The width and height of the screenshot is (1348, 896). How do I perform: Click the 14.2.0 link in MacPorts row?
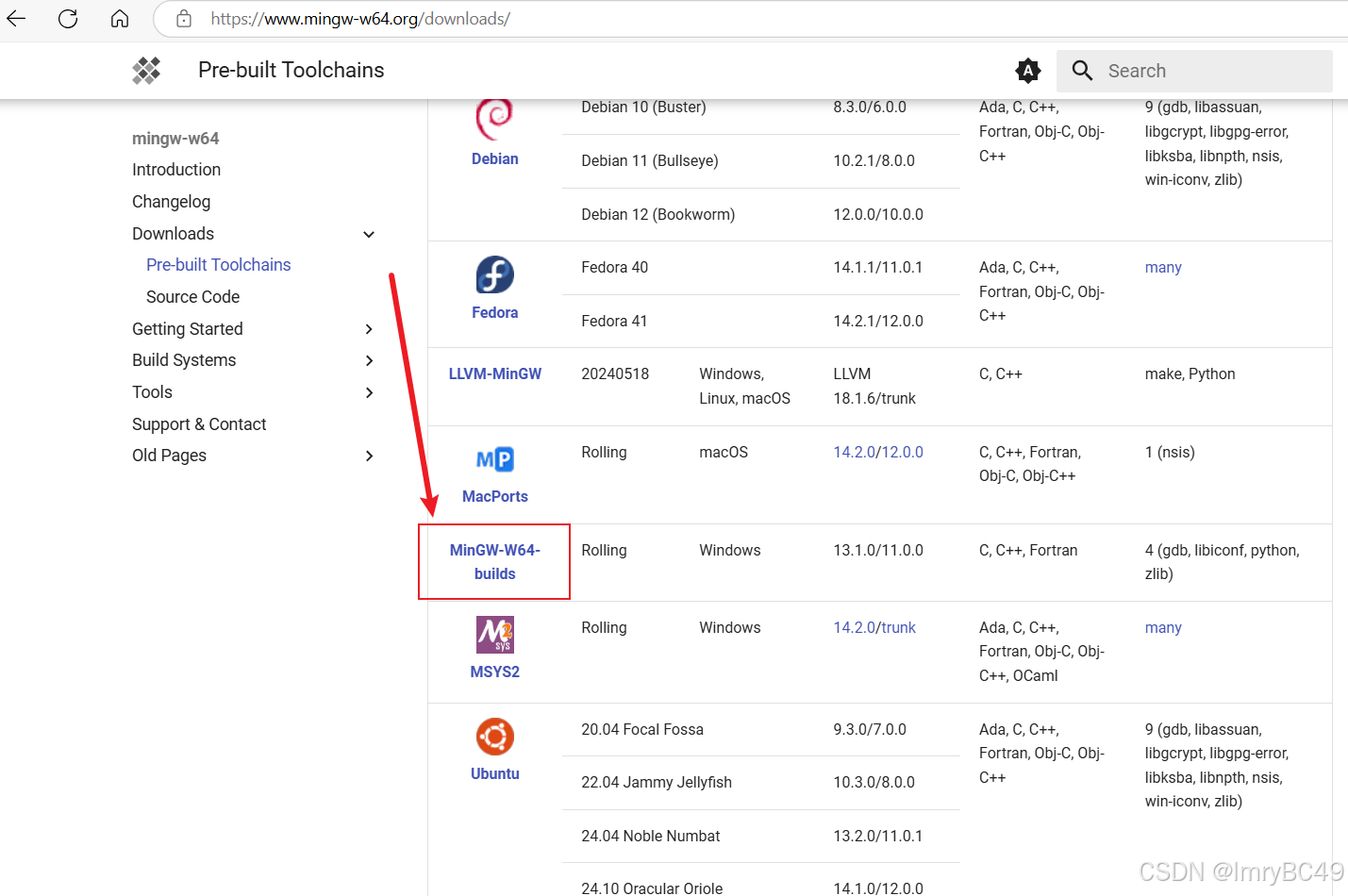click(854, 453)
